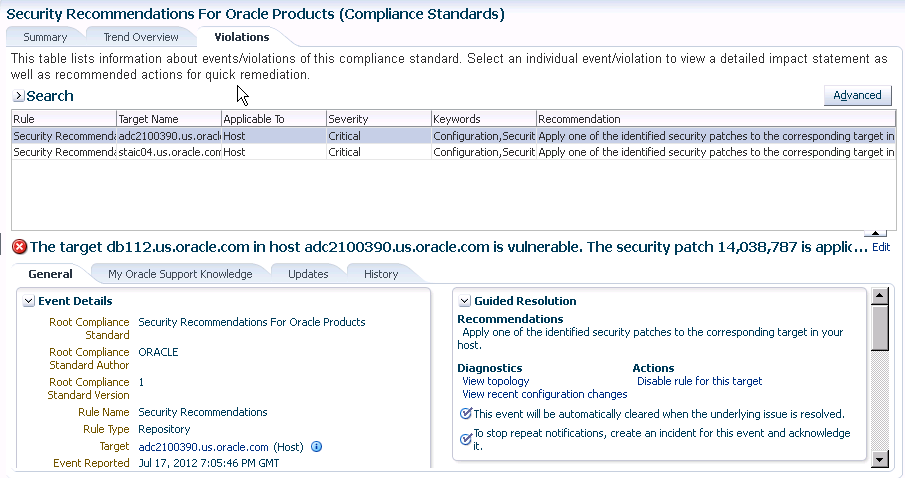Click the splitter collapse arrow above Edit
905x478 pixels.
pyautogui.click(x=875, y=233)
